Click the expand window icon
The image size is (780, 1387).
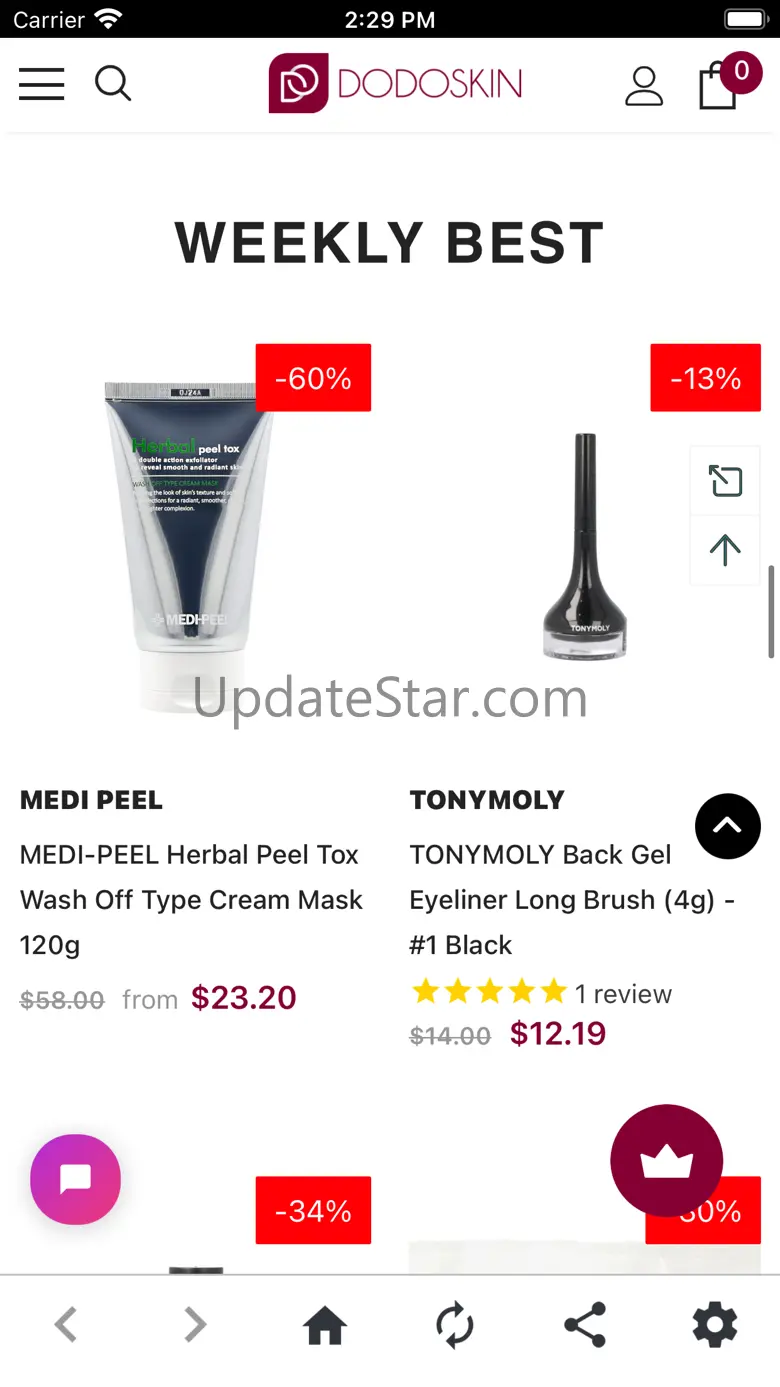[725, 481]
